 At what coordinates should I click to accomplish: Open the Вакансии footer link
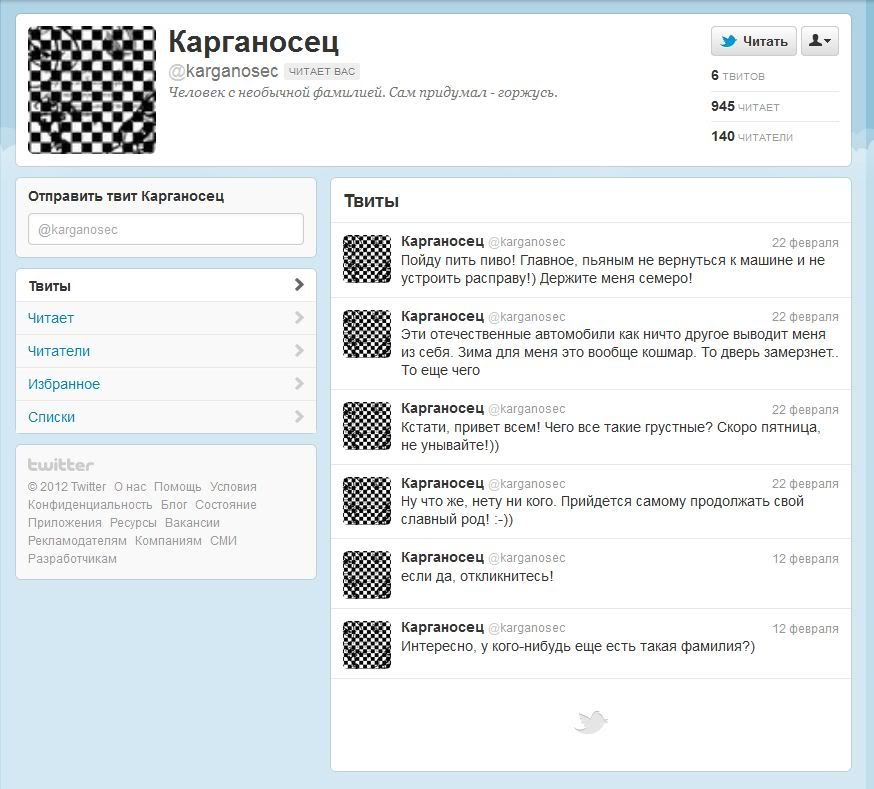[x=192, y=523]
